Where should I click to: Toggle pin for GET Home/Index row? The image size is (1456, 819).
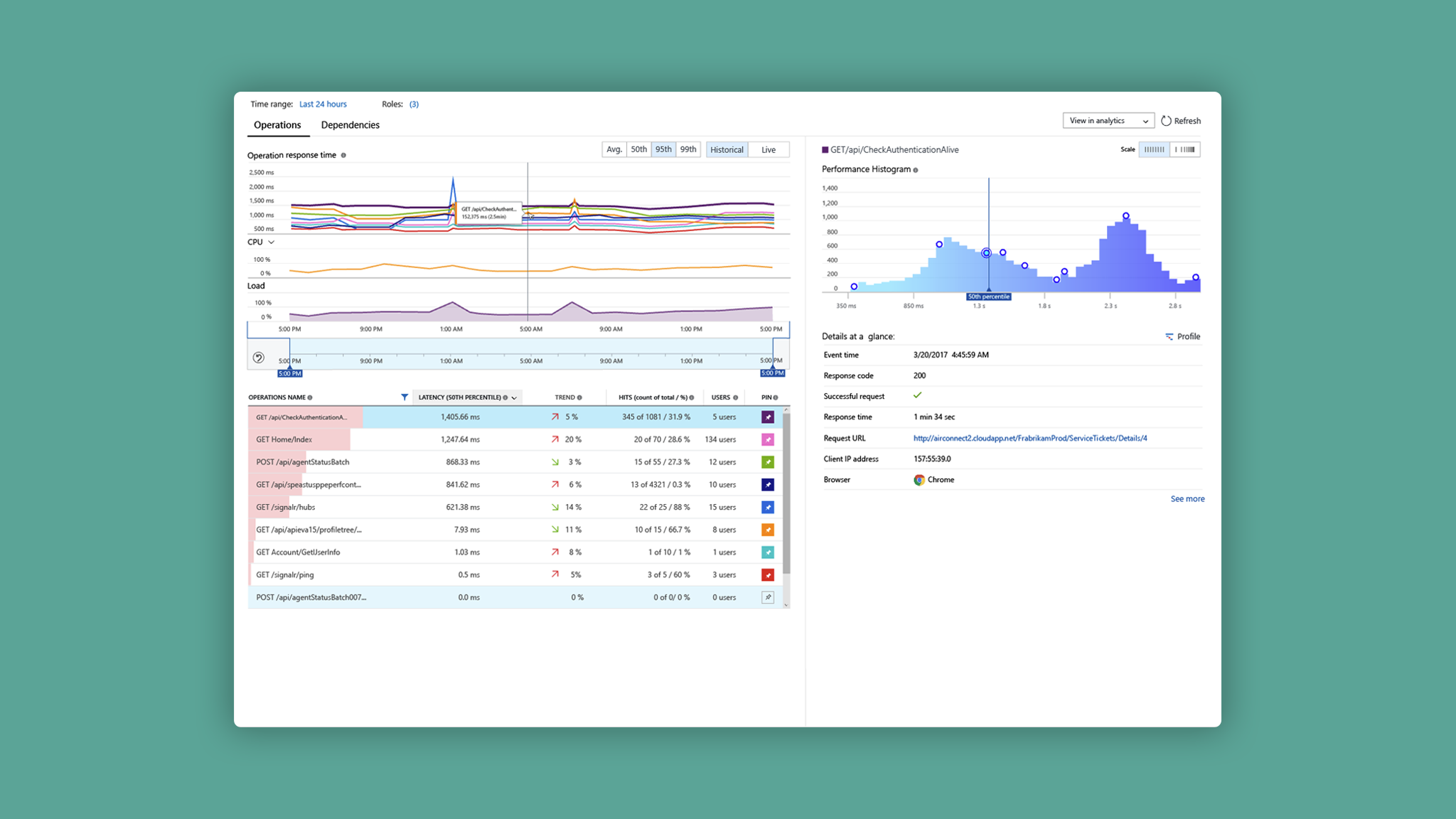(768, 440)
